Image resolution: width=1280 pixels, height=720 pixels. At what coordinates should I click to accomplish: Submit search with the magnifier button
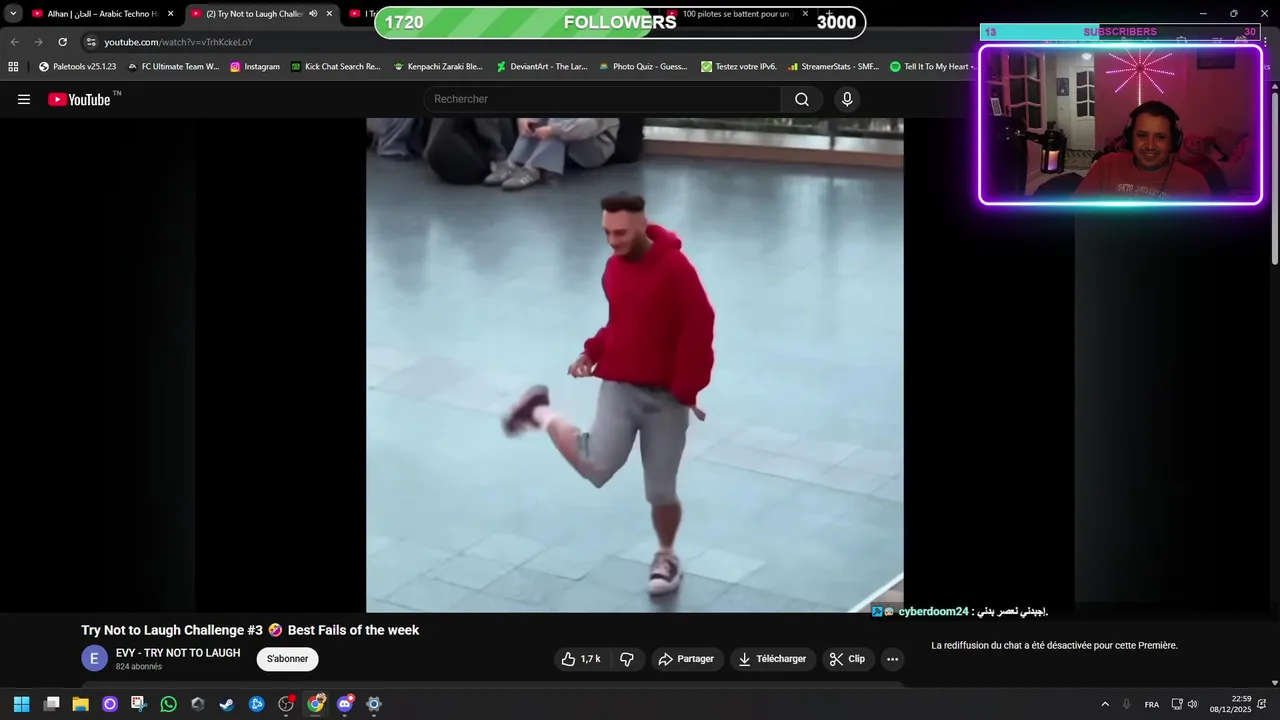pos(802,99)
